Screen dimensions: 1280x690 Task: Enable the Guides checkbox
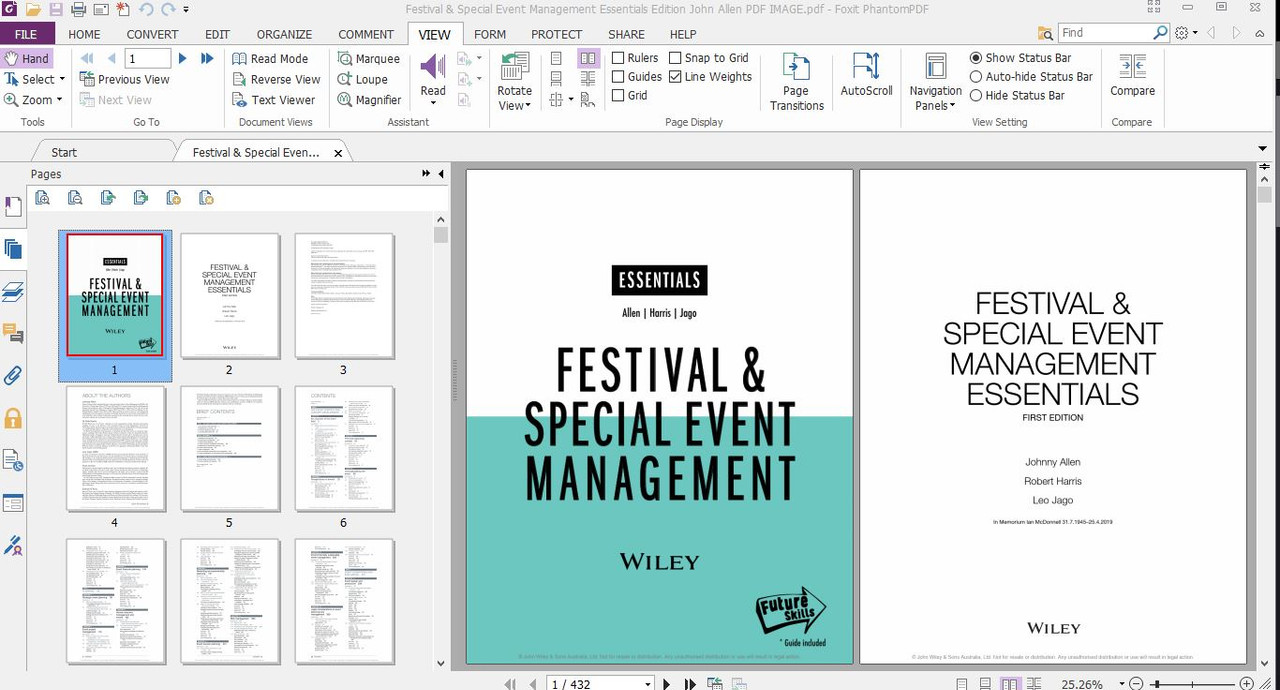click(618, 77)
